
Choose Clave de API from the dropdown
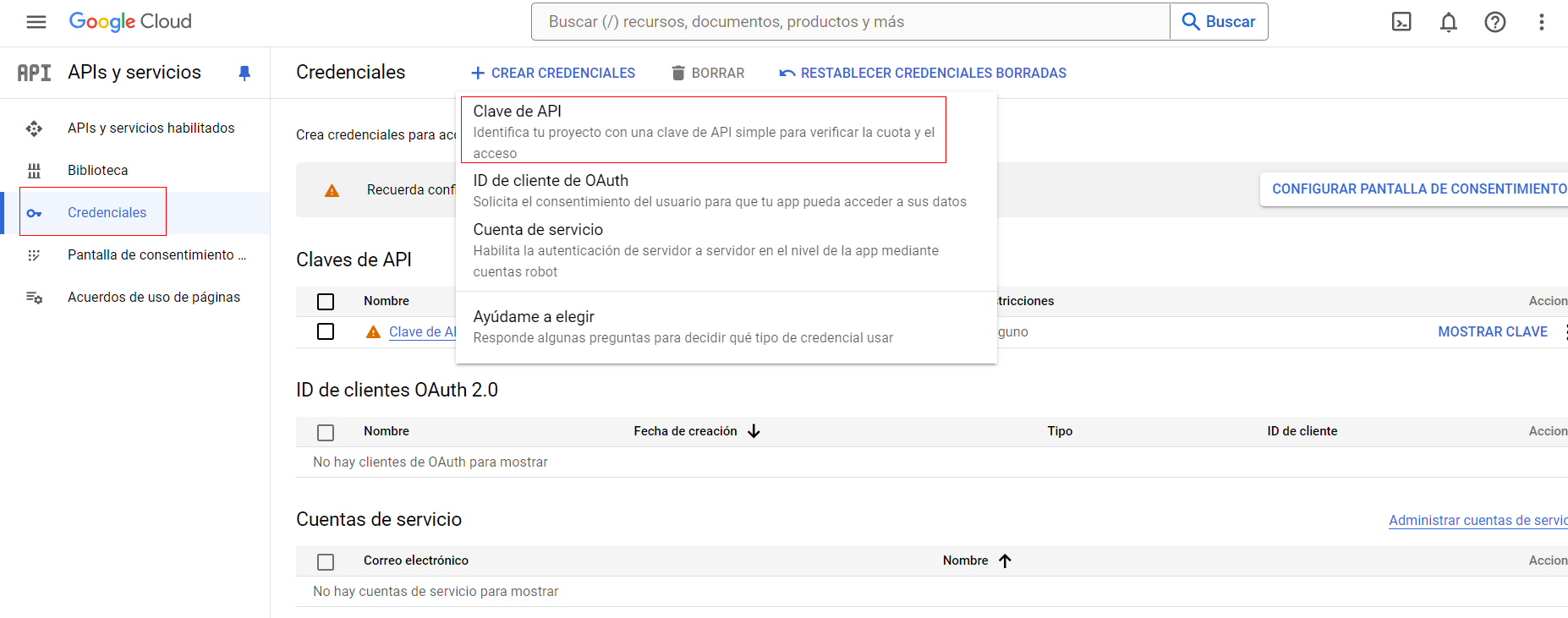click(704, 130)
